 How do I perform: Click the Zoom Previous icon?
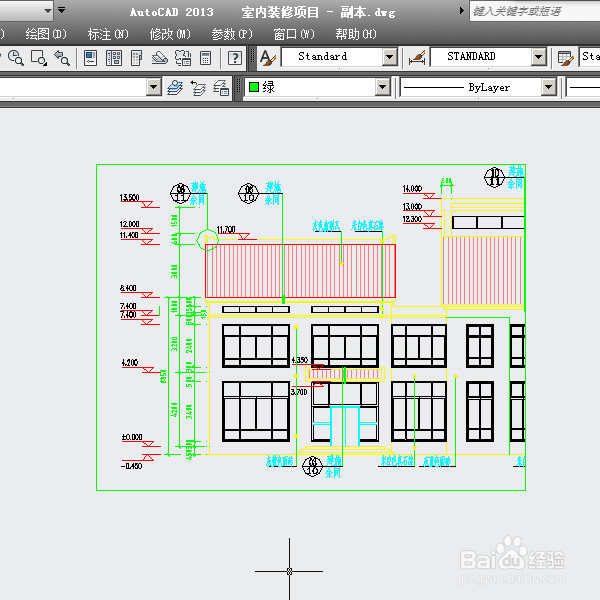click(x=62, y=58)
